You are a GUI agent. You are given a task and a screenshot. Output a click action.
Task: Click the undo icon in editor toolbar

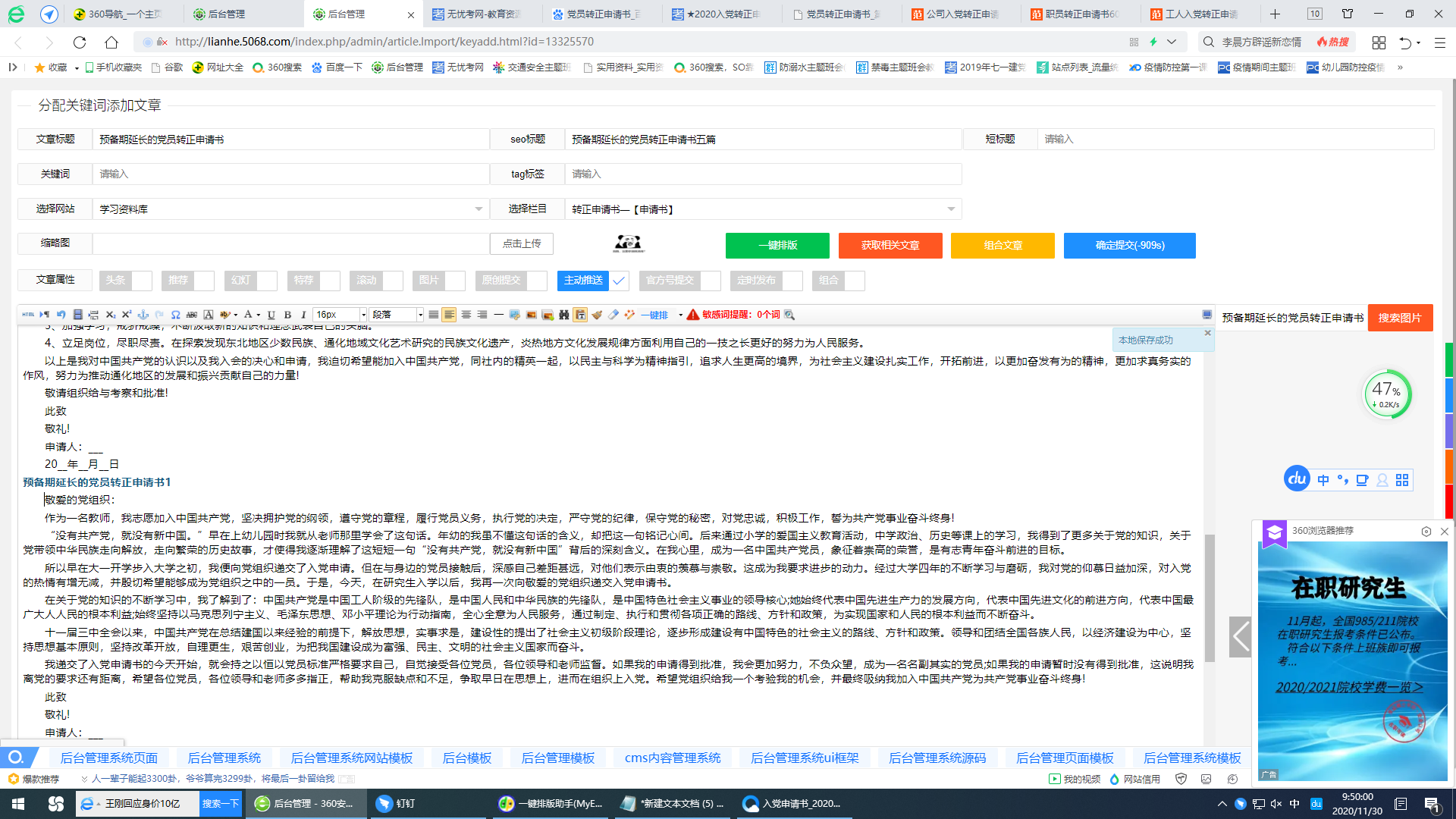point(61,315)
